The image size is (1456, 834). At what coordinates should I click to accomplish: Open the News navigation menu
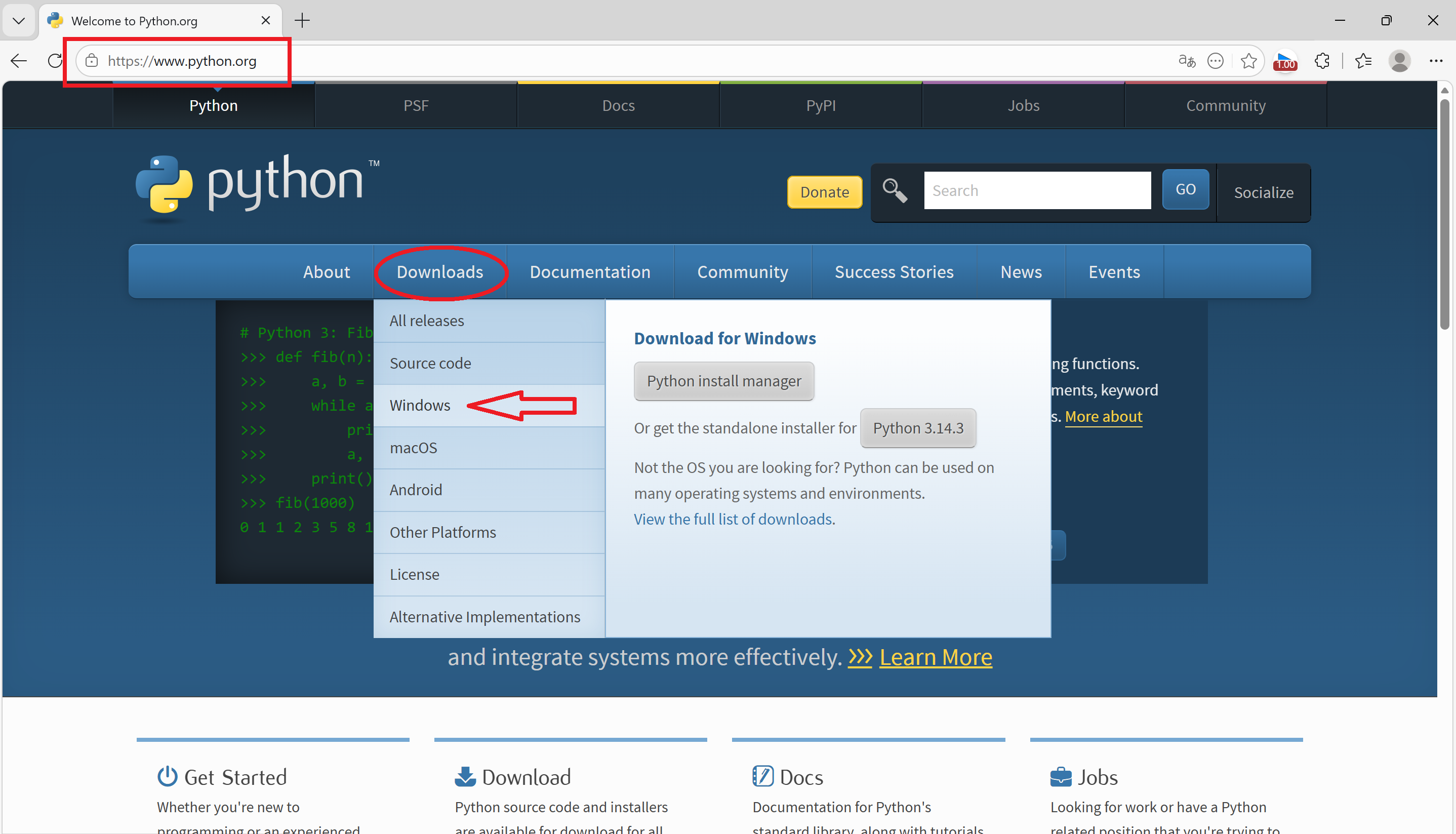(1021, 271)
